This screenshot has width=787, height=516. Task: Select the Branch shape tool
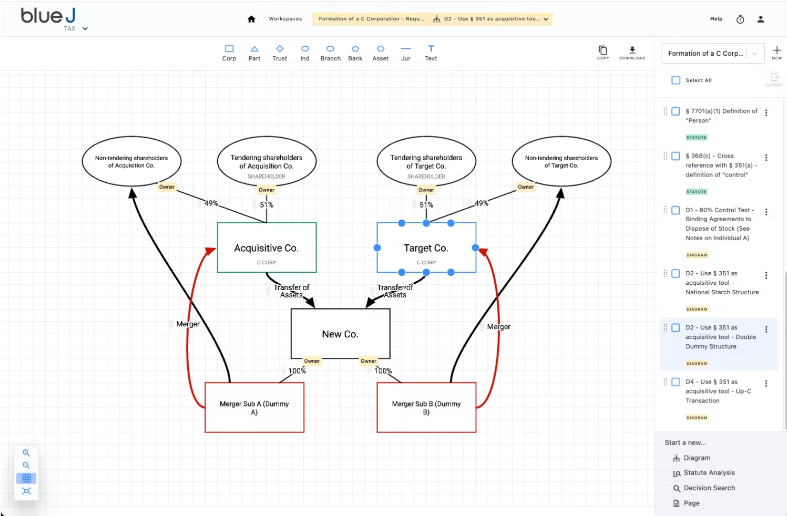(330, 53)
